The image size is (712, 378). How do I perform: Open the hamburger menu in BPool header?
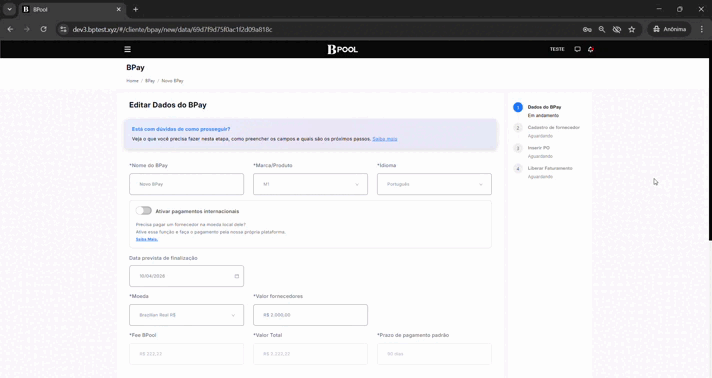128,49
